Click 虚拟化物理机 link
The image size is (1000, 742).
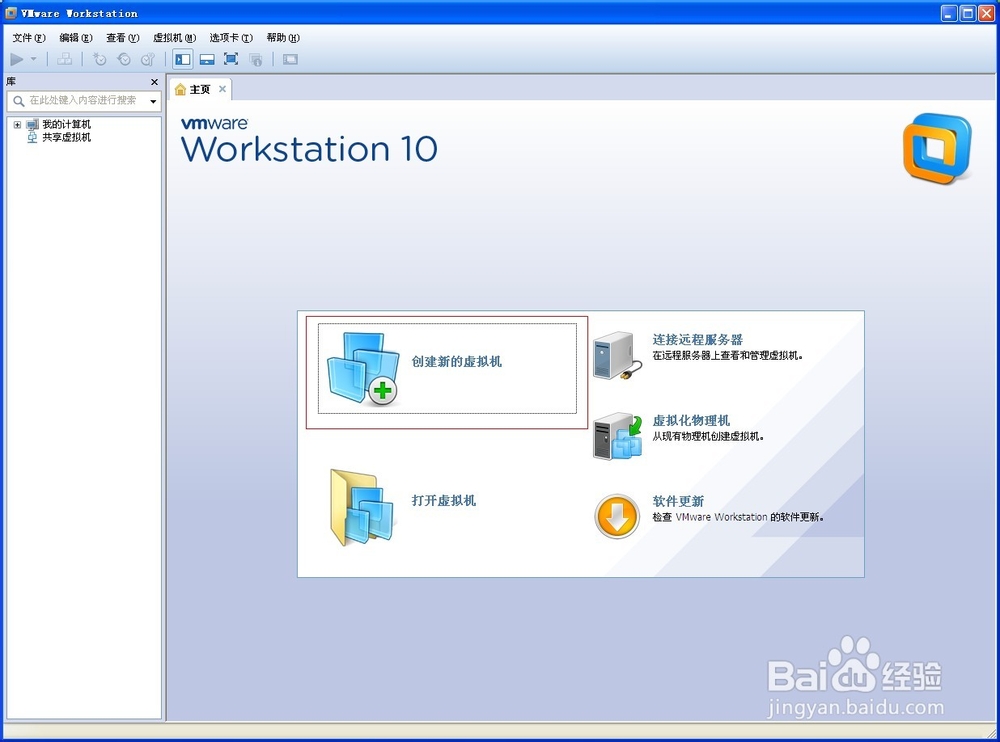click(691, 420)
